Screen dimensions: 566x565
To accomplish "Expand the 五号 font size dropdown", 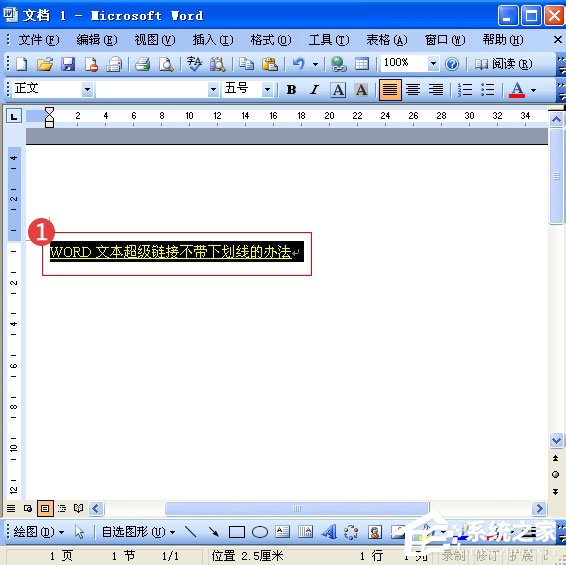I will [267, 89].
